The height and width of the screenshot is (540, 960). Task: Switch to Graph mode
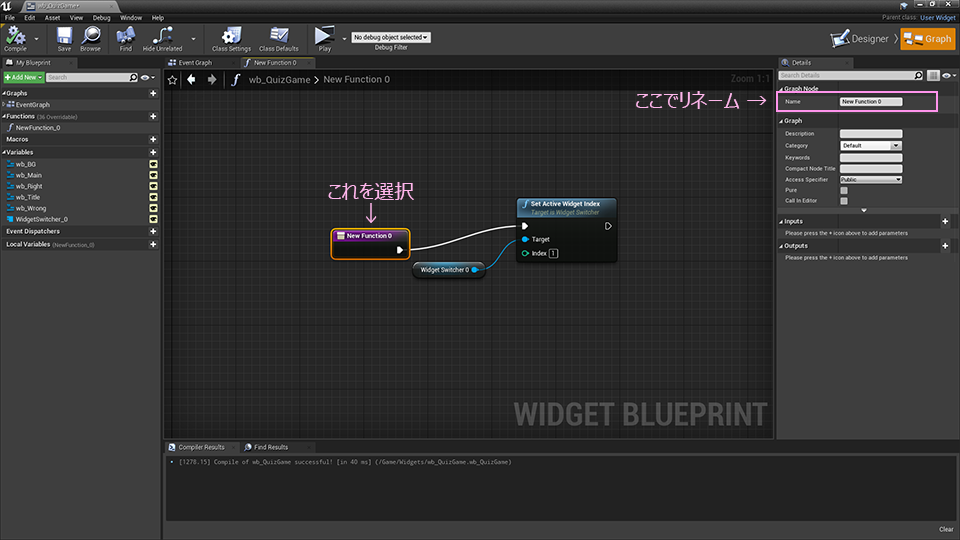928,39
